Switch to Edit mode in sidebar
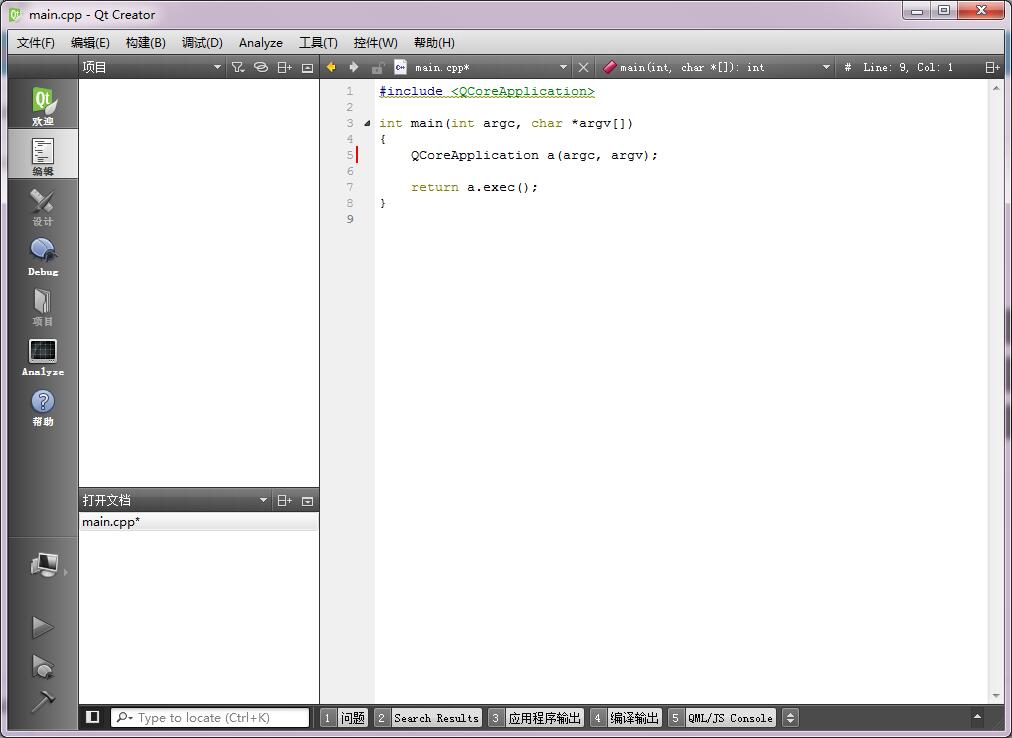This screenshot has width=1012, height=738. pos(43,154)
